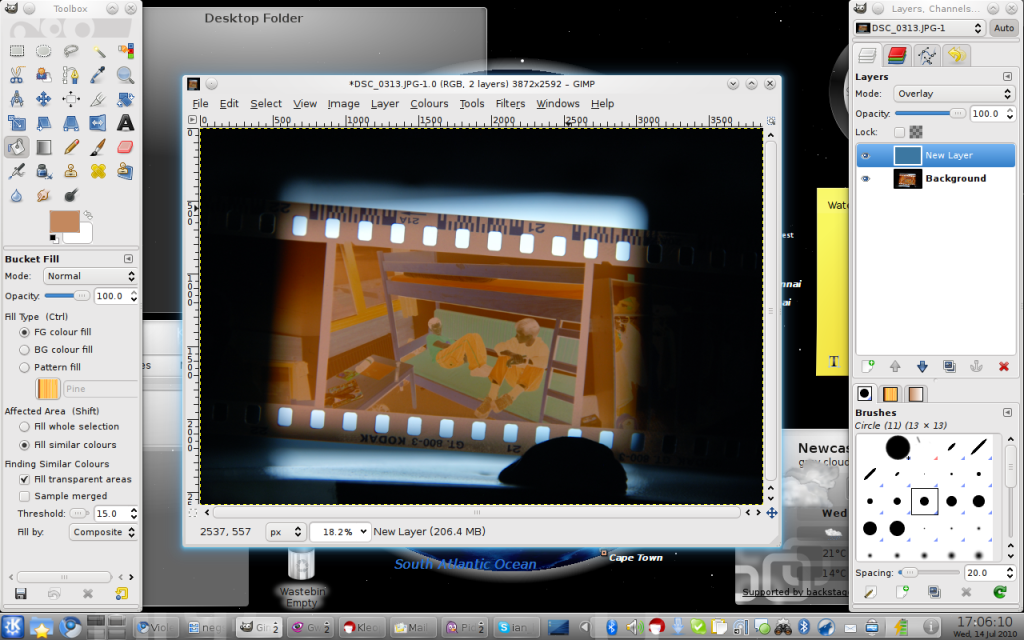Pick the Pencil tool in Toolbox

coord(71,147)
